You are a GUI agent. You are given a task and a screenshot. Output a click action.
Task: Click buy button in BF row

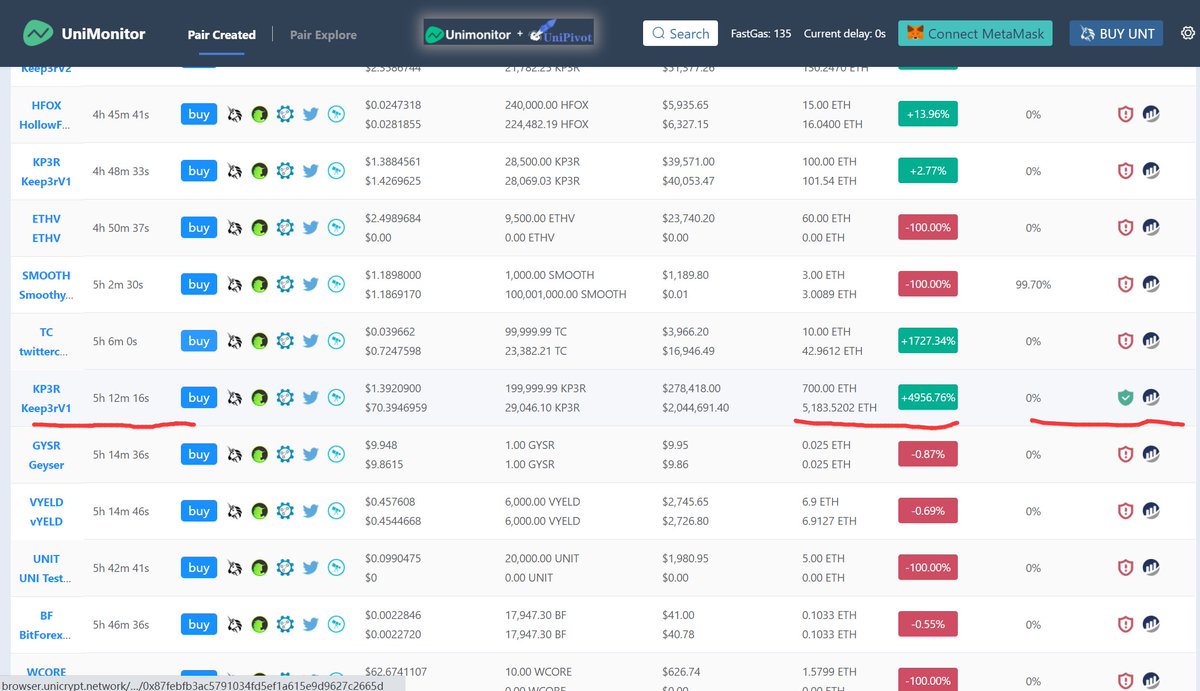point(199,624)
